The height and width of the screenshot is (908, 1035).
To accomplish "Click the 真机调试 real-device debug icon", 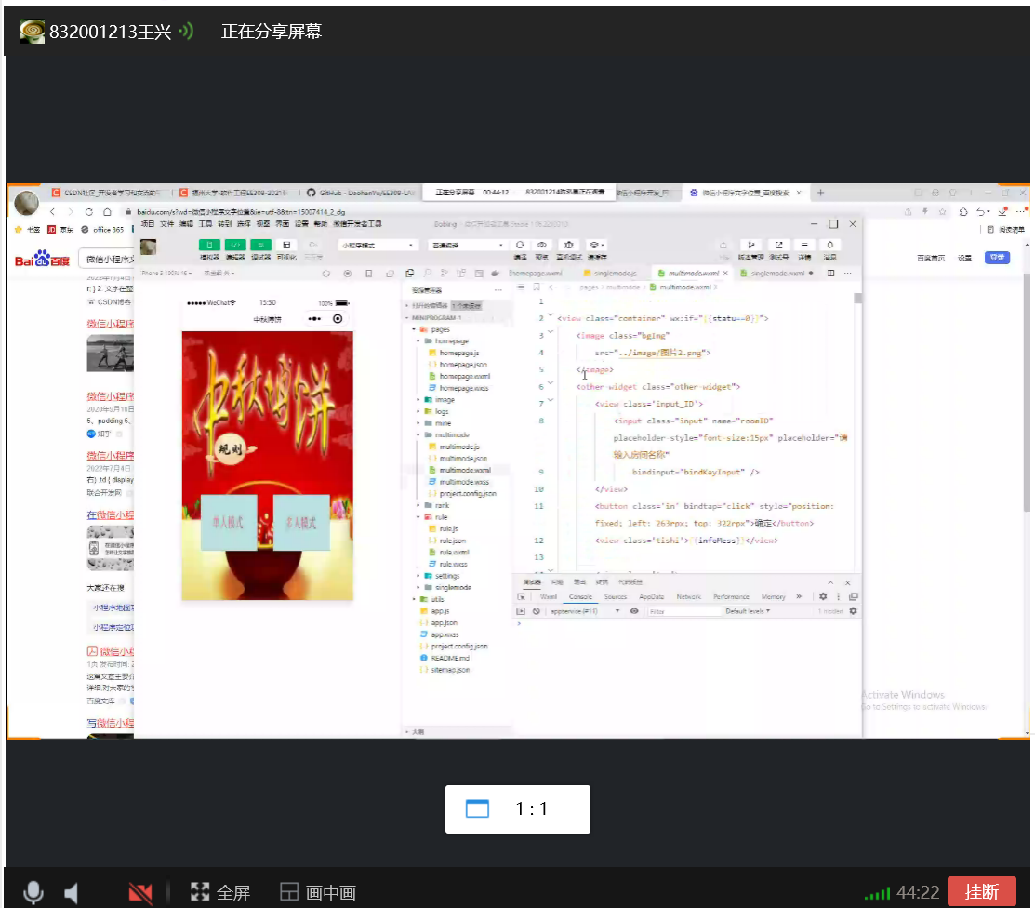I will 568,245.
